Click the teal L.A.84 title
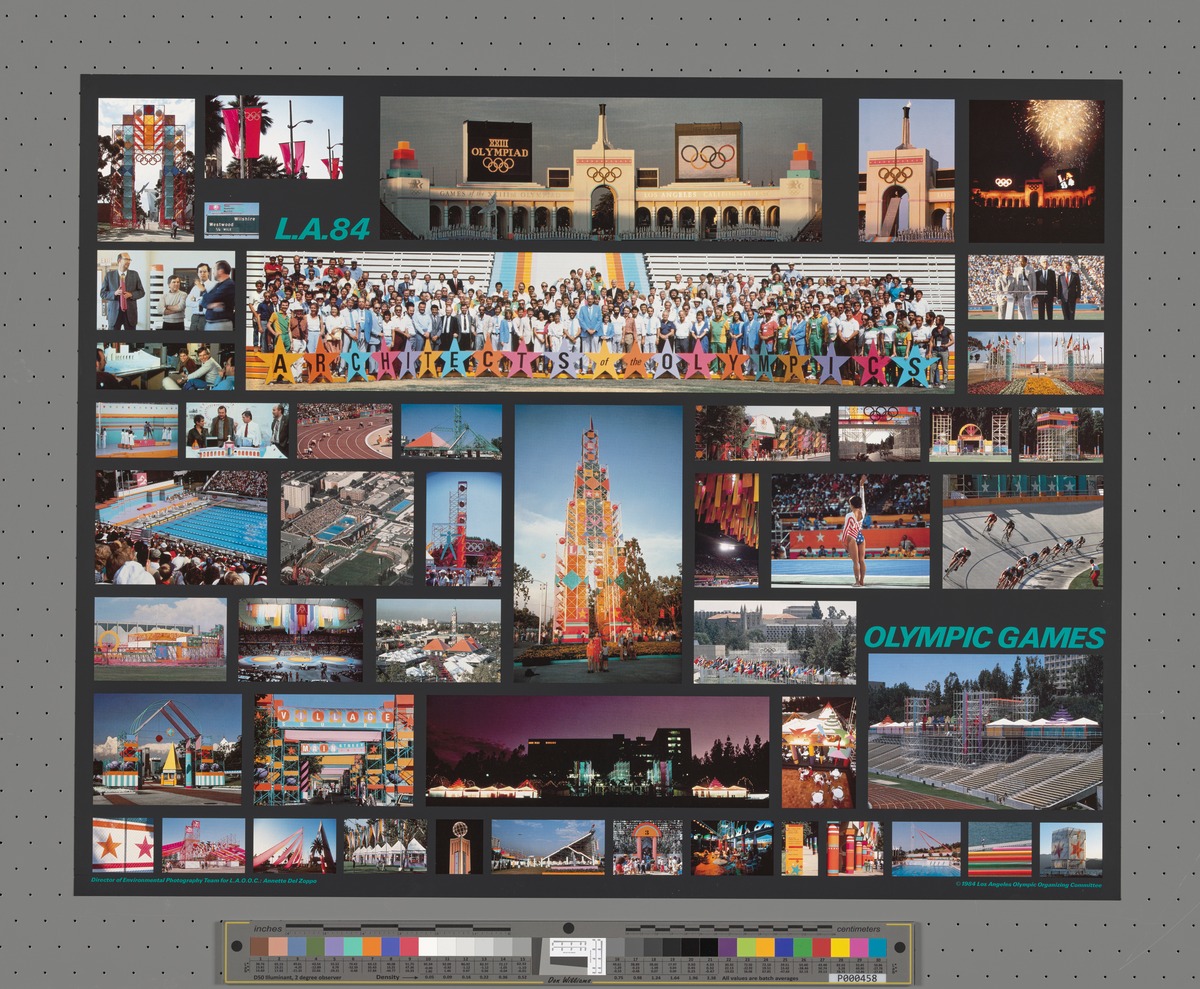The width and height of the screenshot is (1200, 989). [x=322, y=228]
